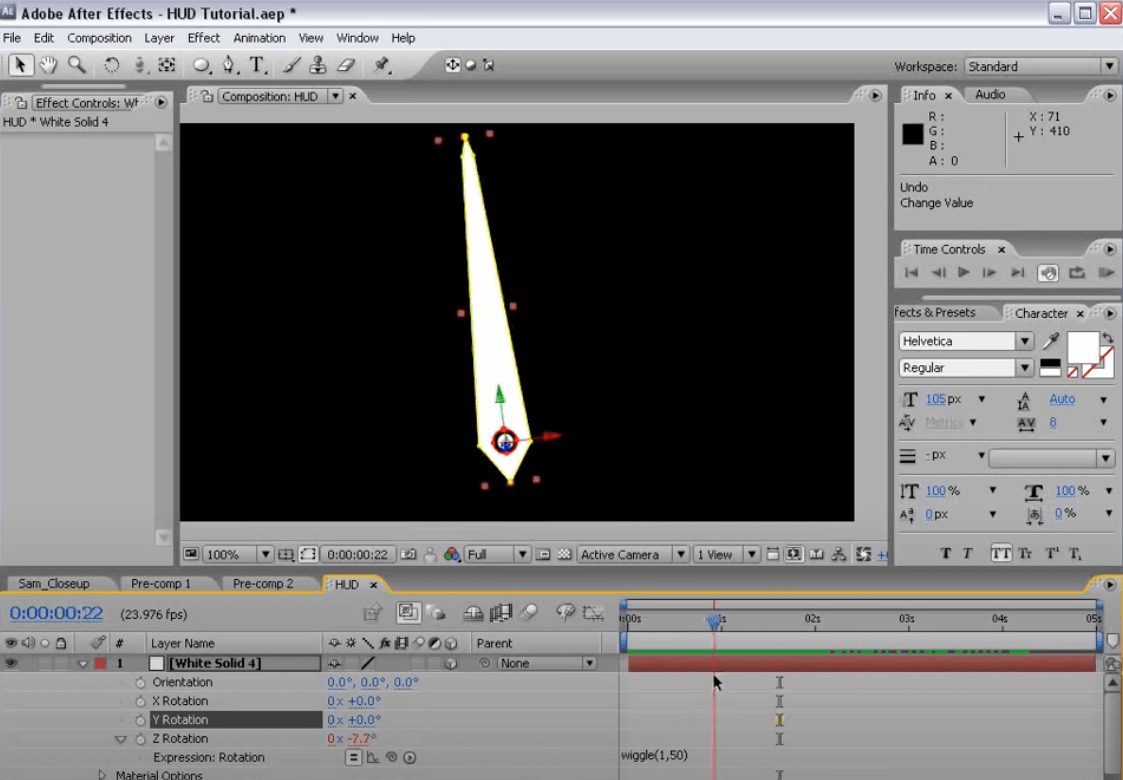This screenshot has width=1123, height=780.
Task: Open the Effect menu
Action: 203,38
